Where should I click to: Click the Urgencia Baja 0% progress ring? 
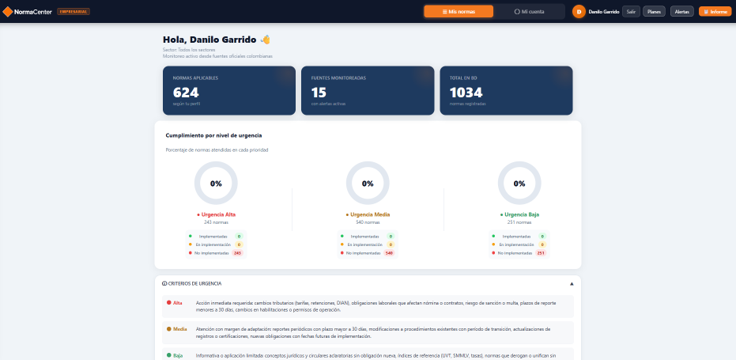tap(519, 183)
